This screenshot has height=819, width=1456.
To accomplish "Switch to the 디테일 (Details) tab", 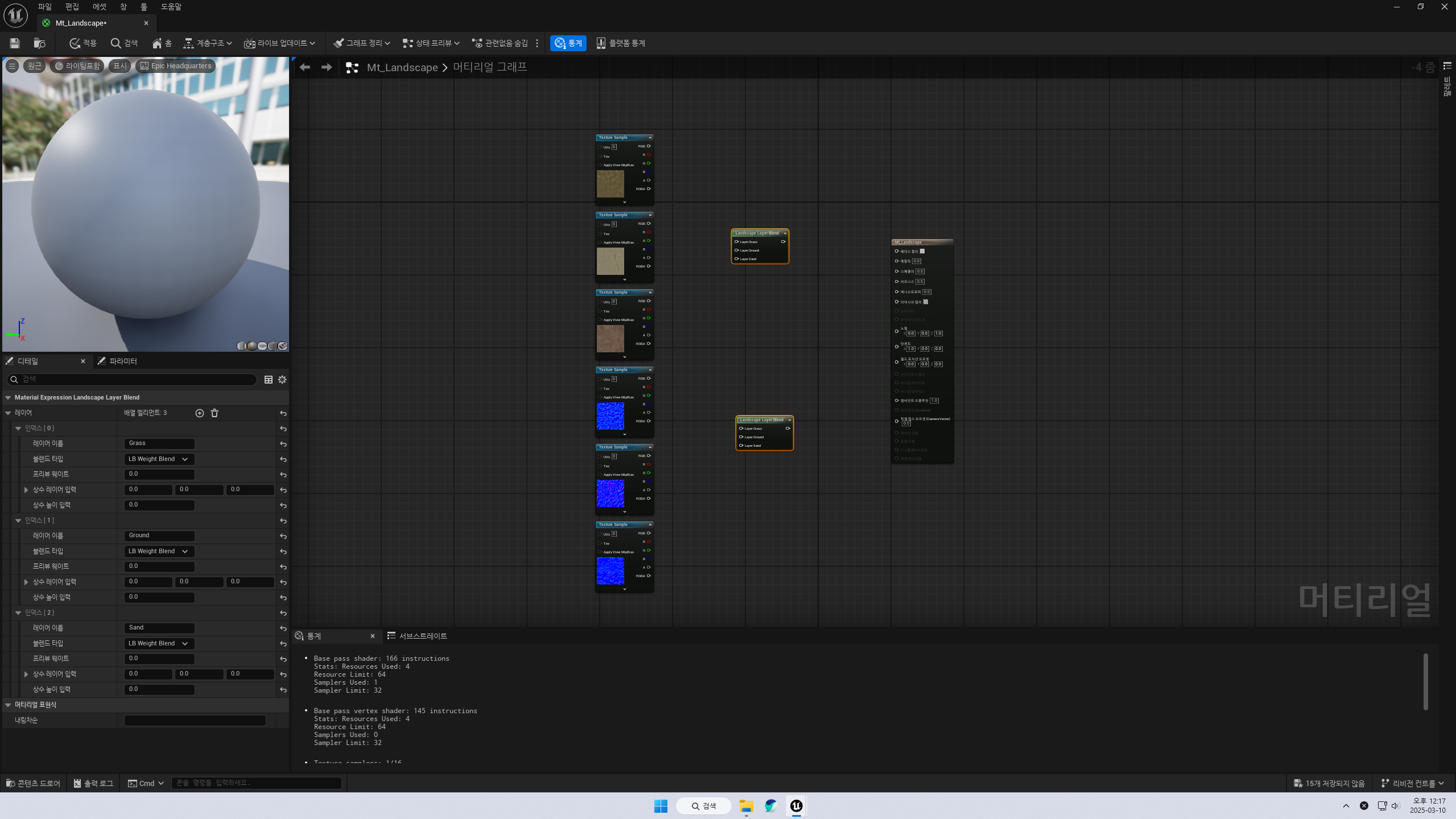I will (x=28, y=361).
